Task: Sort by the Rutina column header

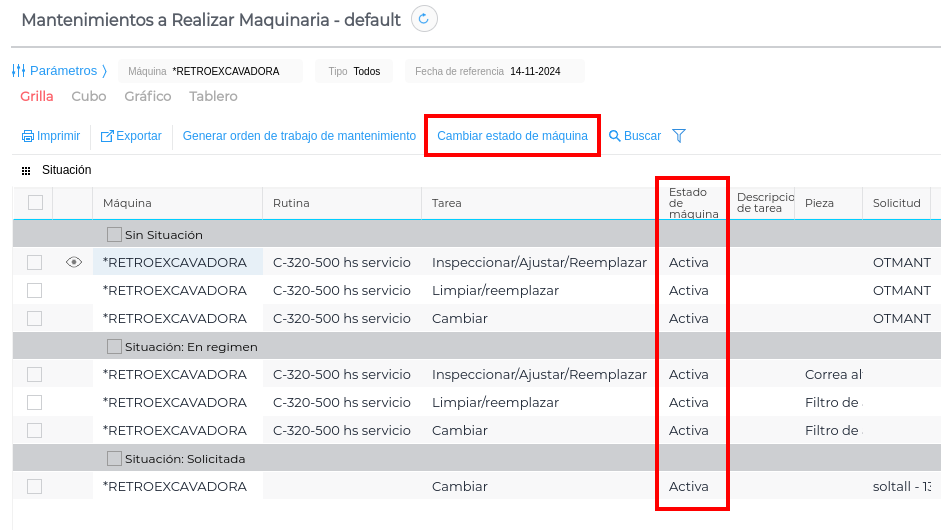Action: [291, 203]
